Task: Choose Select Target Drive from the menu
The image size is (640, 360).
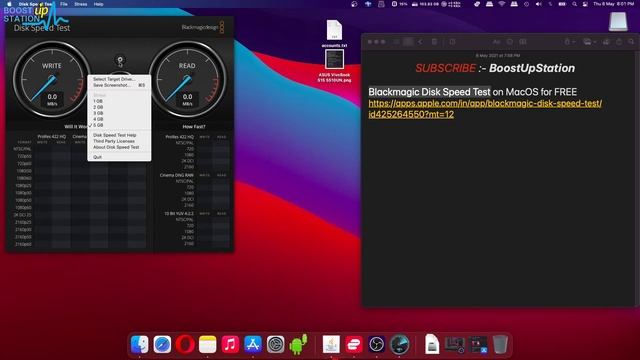Action: 119,79
